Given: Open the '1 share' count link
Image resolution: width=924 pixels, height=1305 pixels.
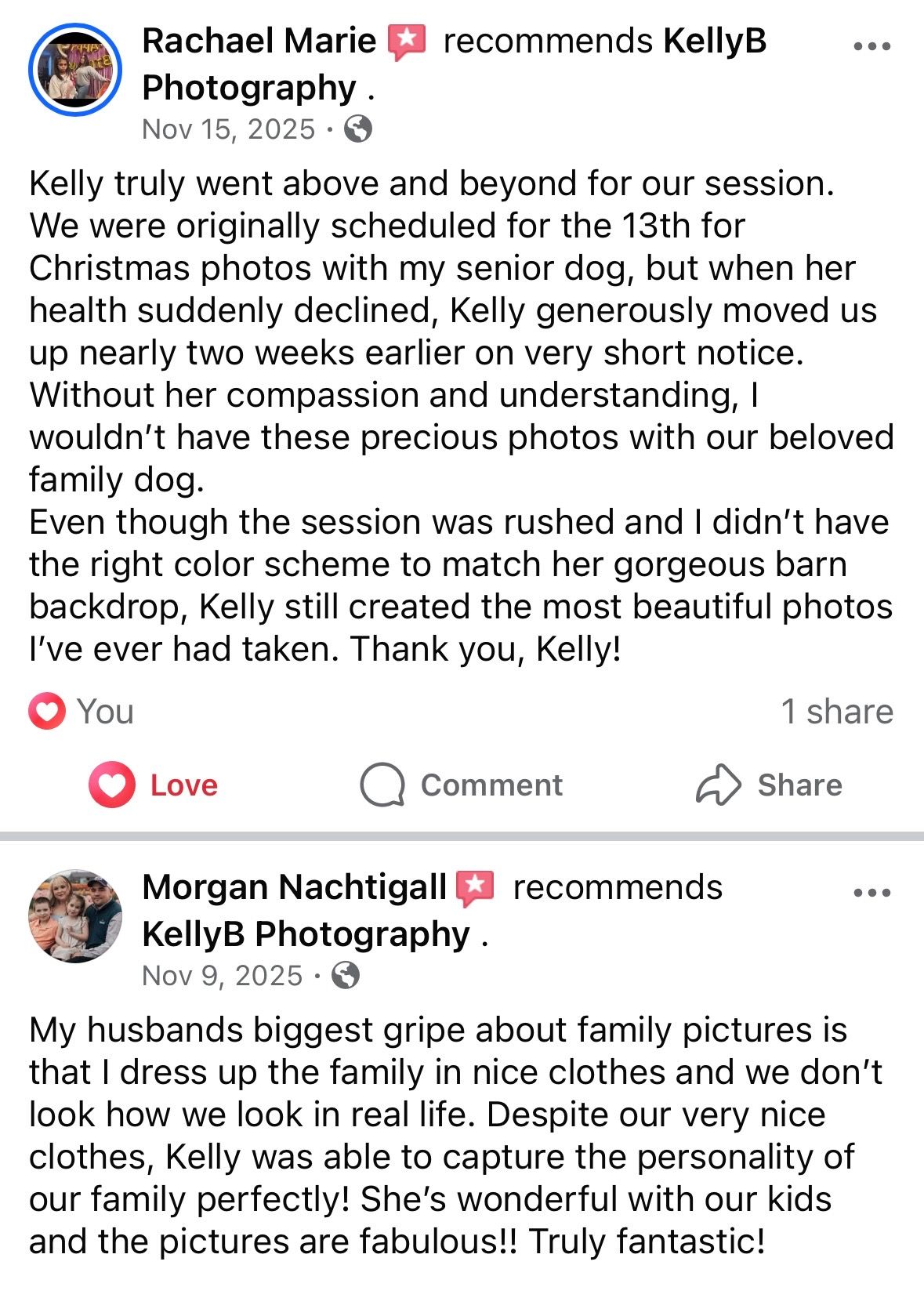Looking at the screenshot, I should click(x=837, y=712).
